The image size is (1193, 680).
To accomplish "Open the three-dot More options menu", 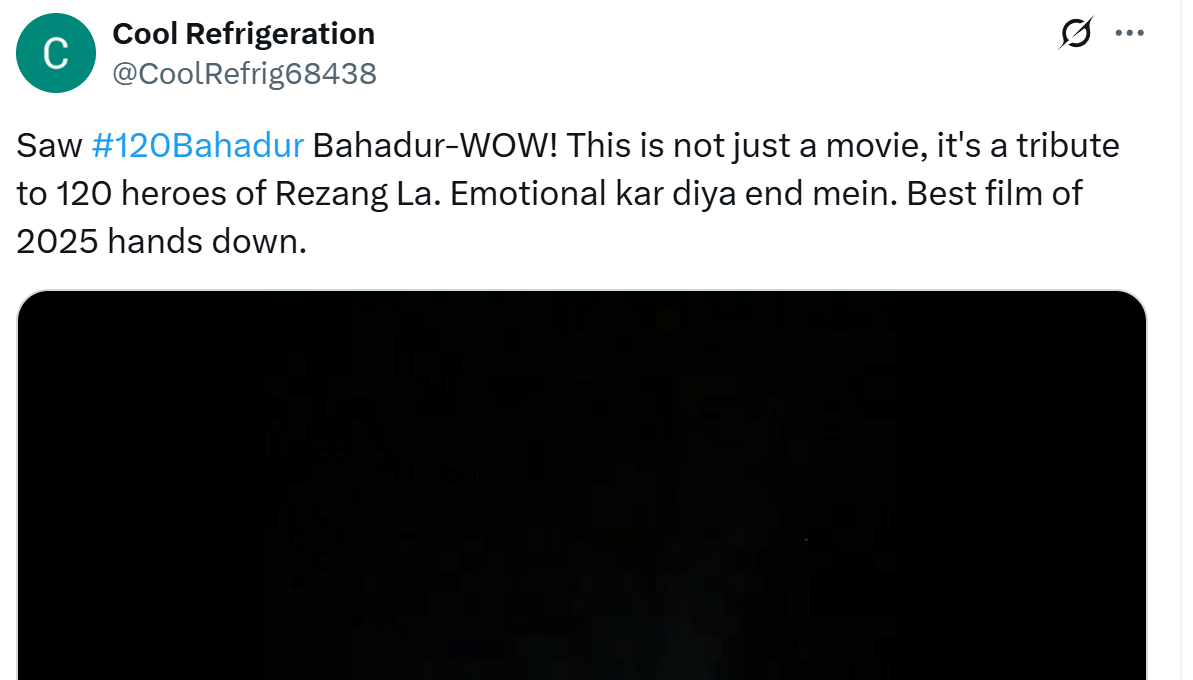I will (x=1129, y=33).
